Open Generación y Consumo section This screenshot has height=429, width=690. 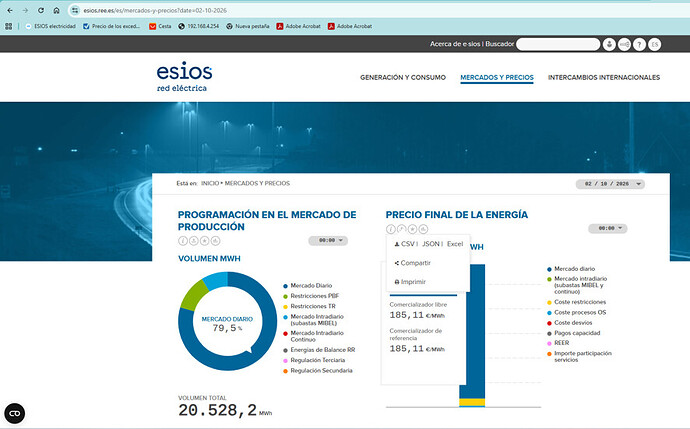pyautogui.click(x=403, y=77)
